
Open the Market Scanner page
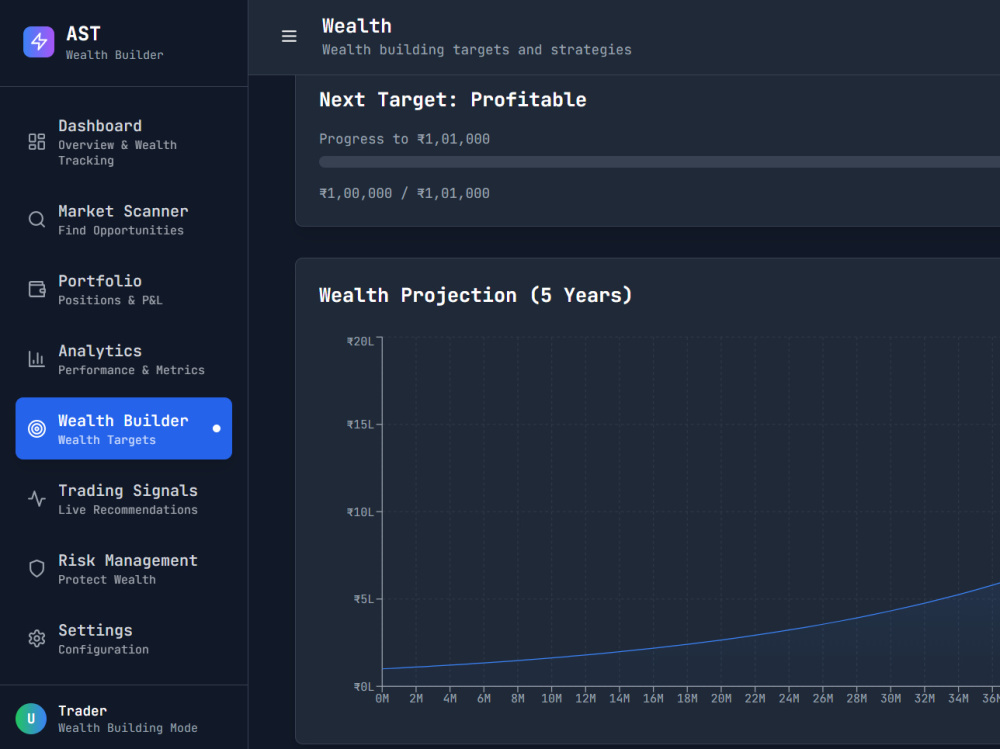[x=124, y=219]
